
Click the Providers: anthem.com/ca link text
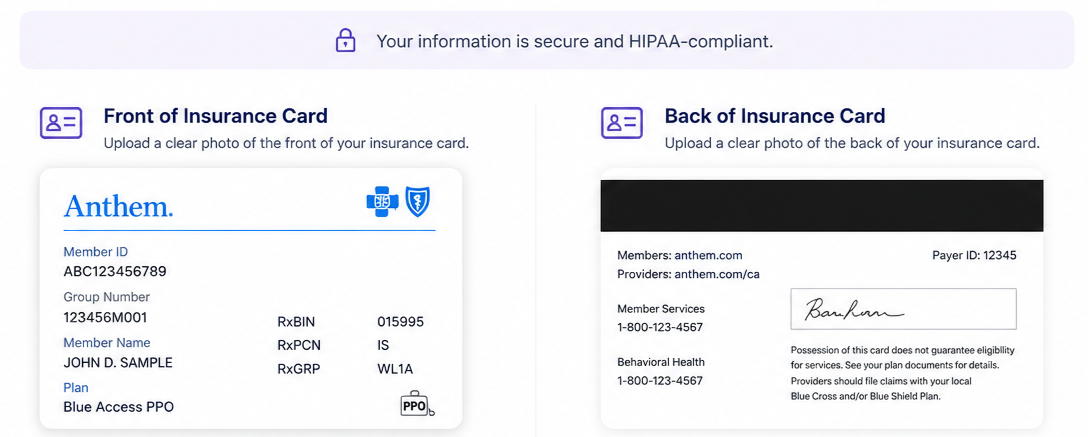(688, 274)
